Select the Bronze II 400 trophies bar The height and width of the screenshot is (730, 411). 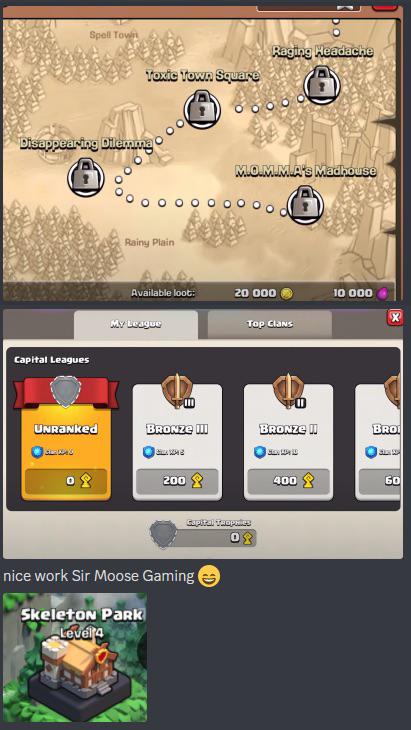pyautogui.click(x=289, y=481)
